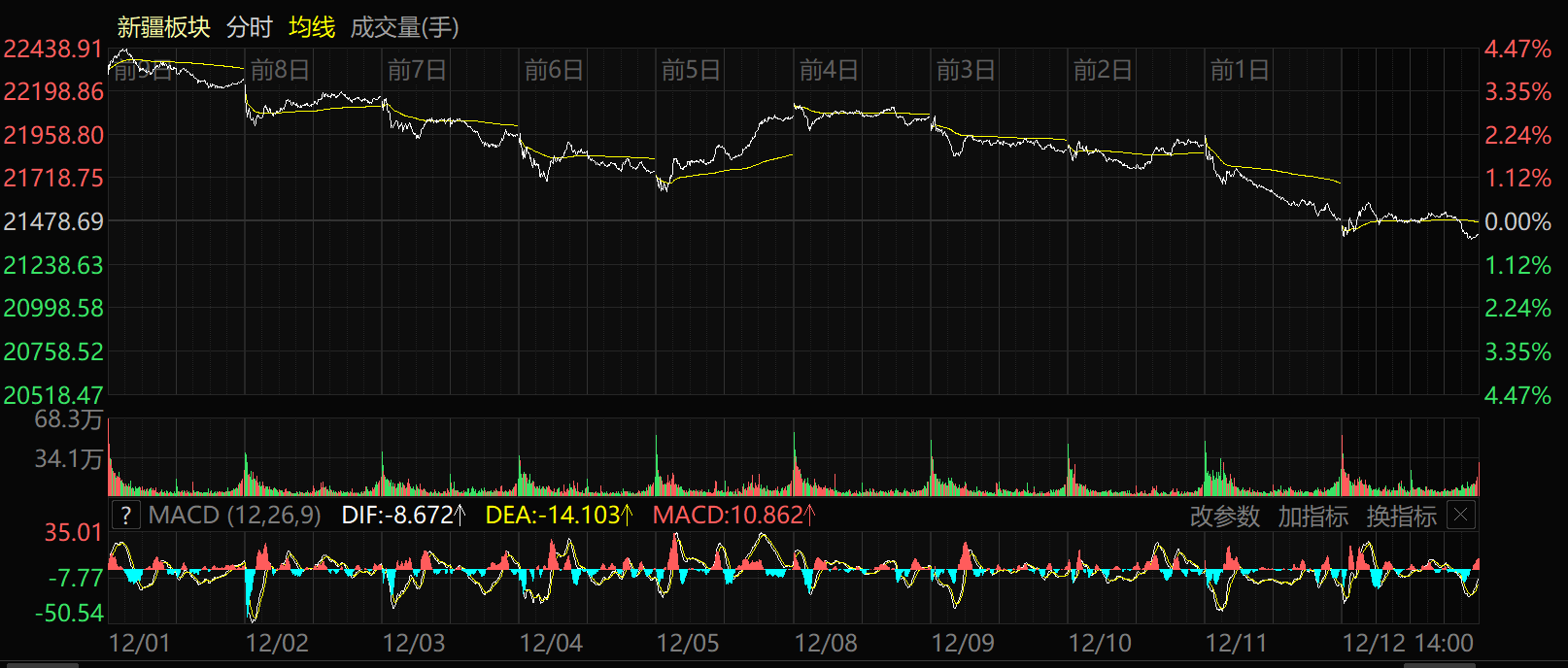
Task: Select the 前8日 day marker
Action: (280, 70)
